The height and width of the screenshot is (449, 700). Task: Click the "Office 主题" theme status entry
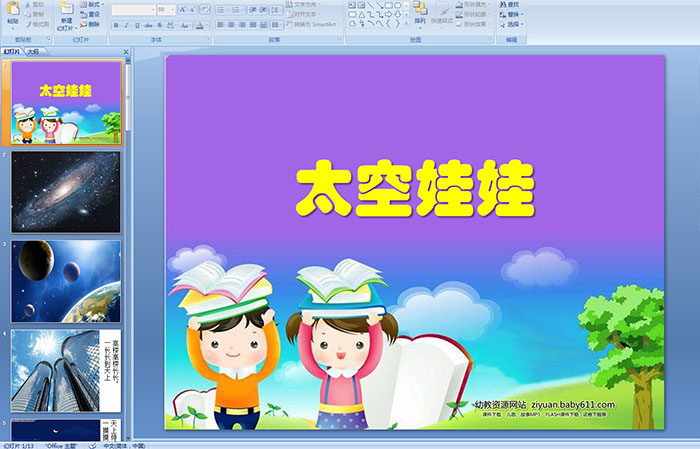[61, 446]
